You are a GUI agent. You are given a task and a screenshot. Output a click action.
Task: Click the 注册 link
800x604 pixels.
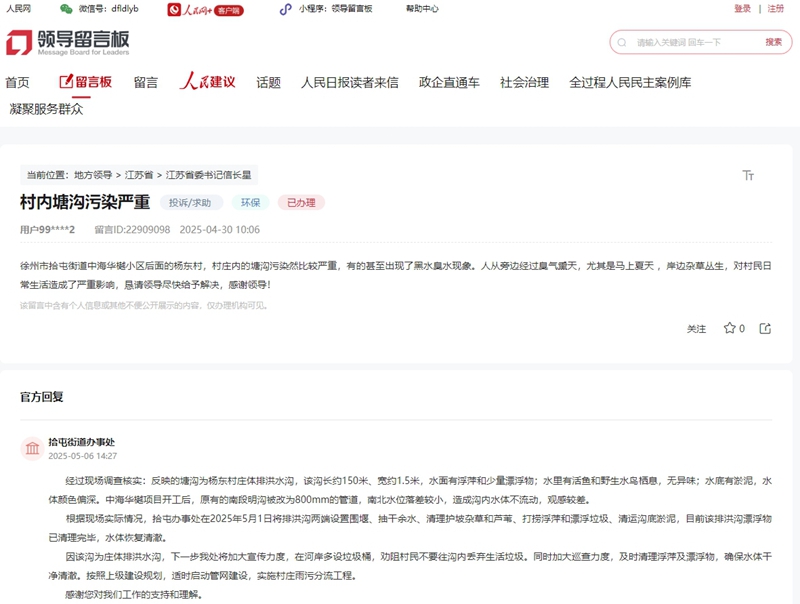pyautogui.click(x=775, y=8)
